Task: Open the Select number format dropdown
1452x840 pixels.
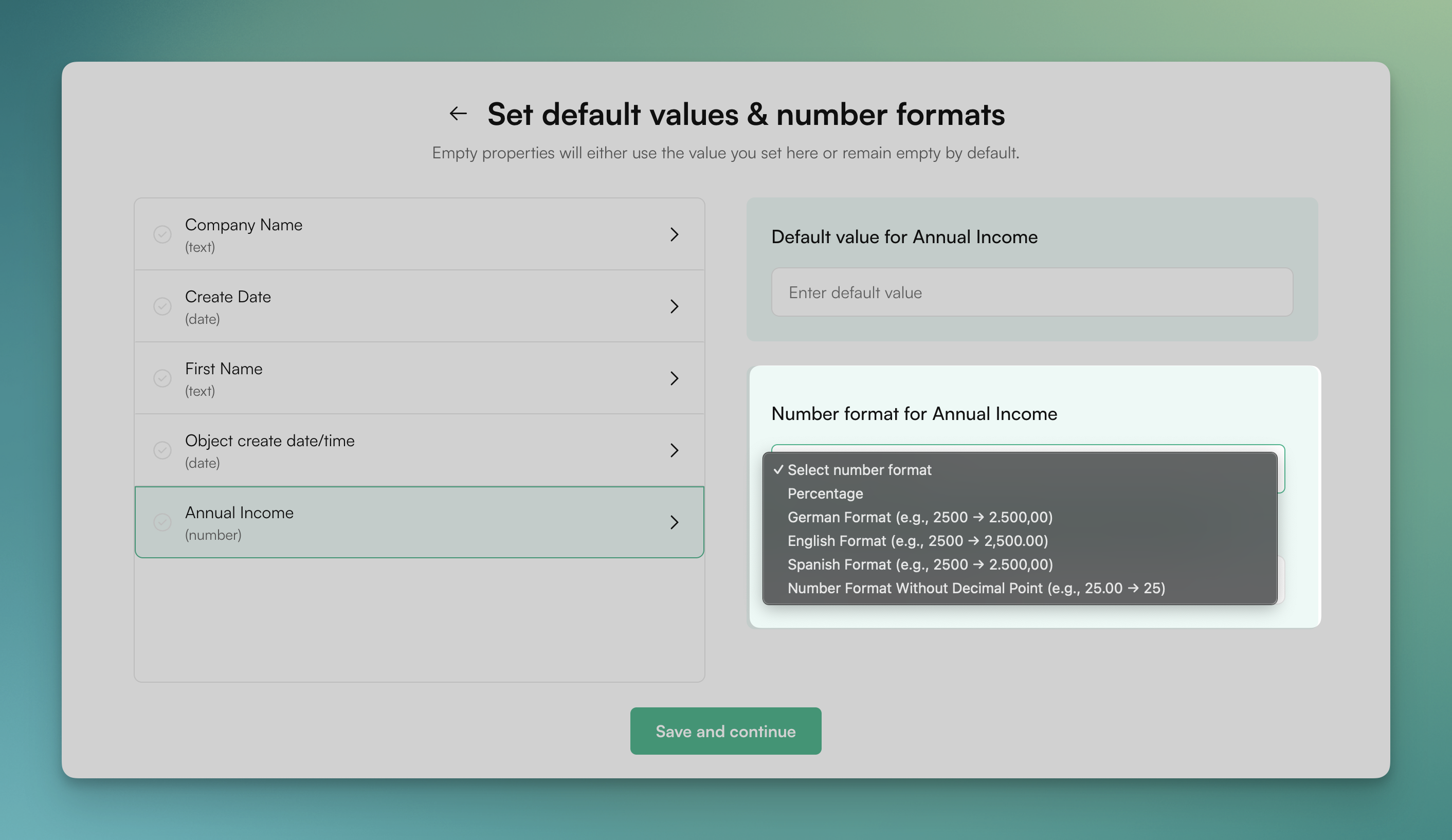Action: coord(859,469)
